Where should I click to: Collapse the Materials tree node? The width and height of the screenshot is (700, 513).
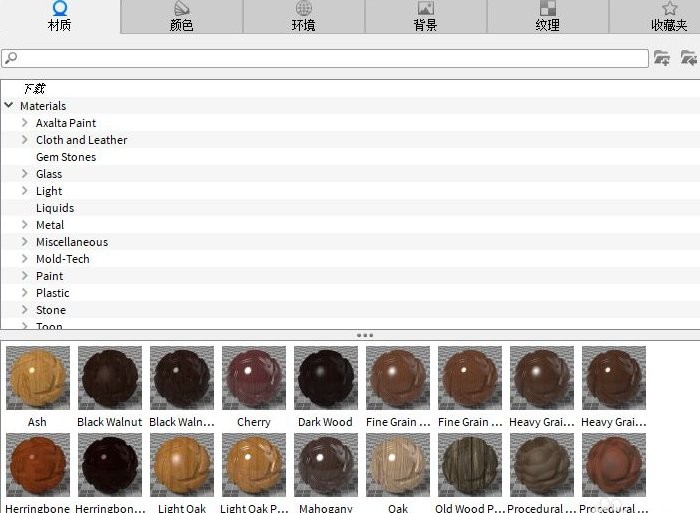(8, 105)
